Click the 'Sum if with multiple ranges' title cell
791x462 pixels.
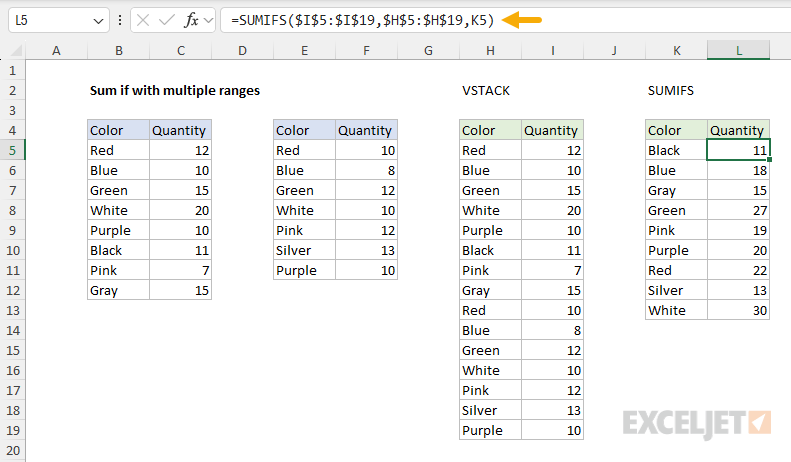[x=175, y=91]
